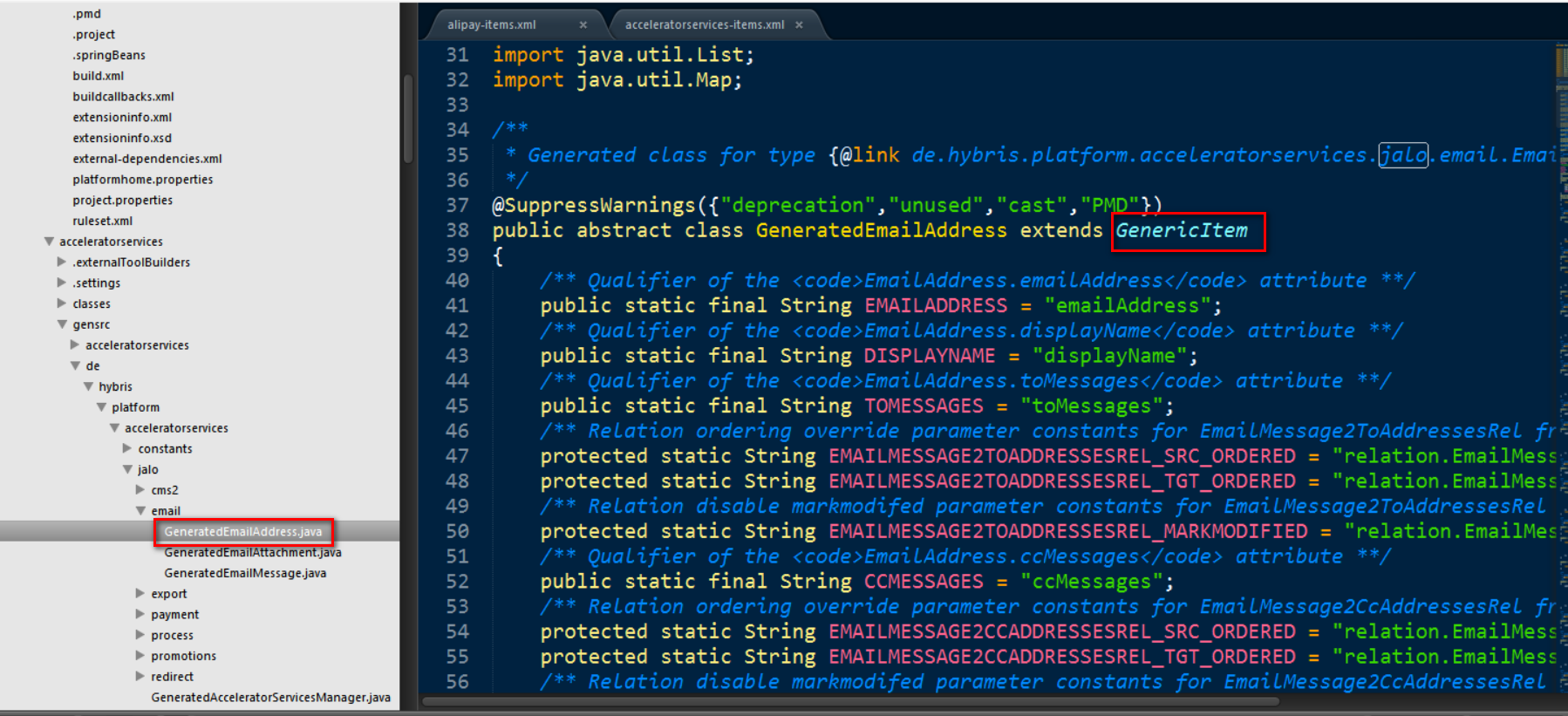Collapse the email folder

[140, 511]
